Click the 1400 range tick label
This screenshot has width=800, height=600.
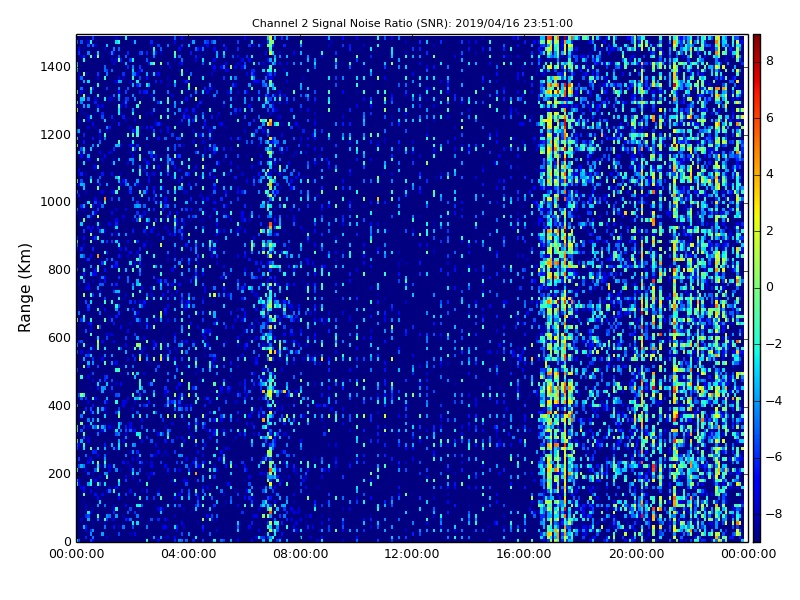(56, 67)
